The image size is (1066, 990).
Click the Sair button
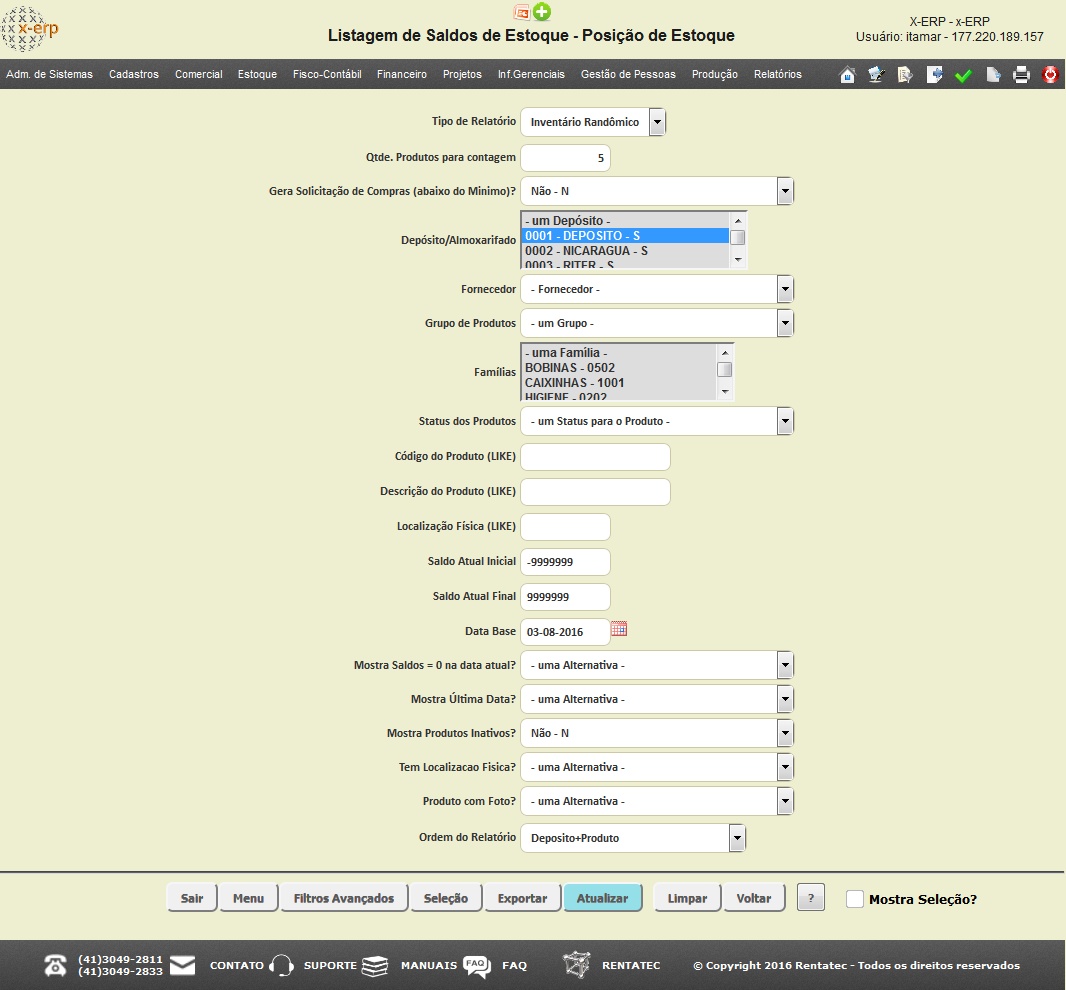[x=192, y=898]
